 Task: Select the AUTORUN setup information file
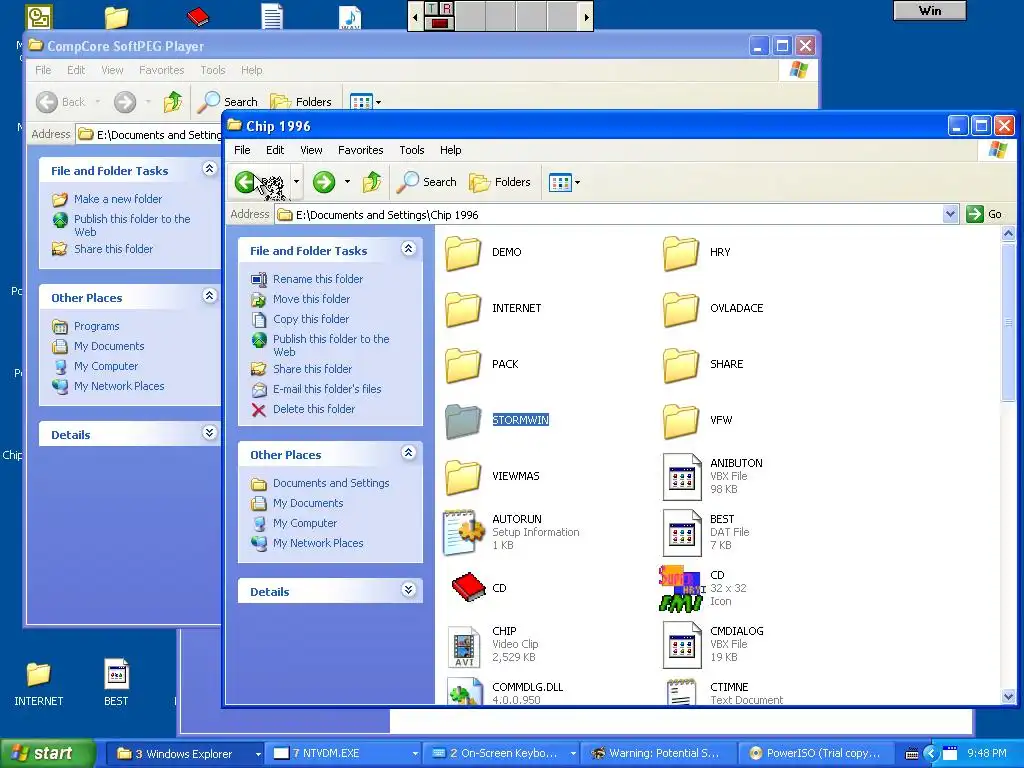pyautogui.click(x=511, y=533)
